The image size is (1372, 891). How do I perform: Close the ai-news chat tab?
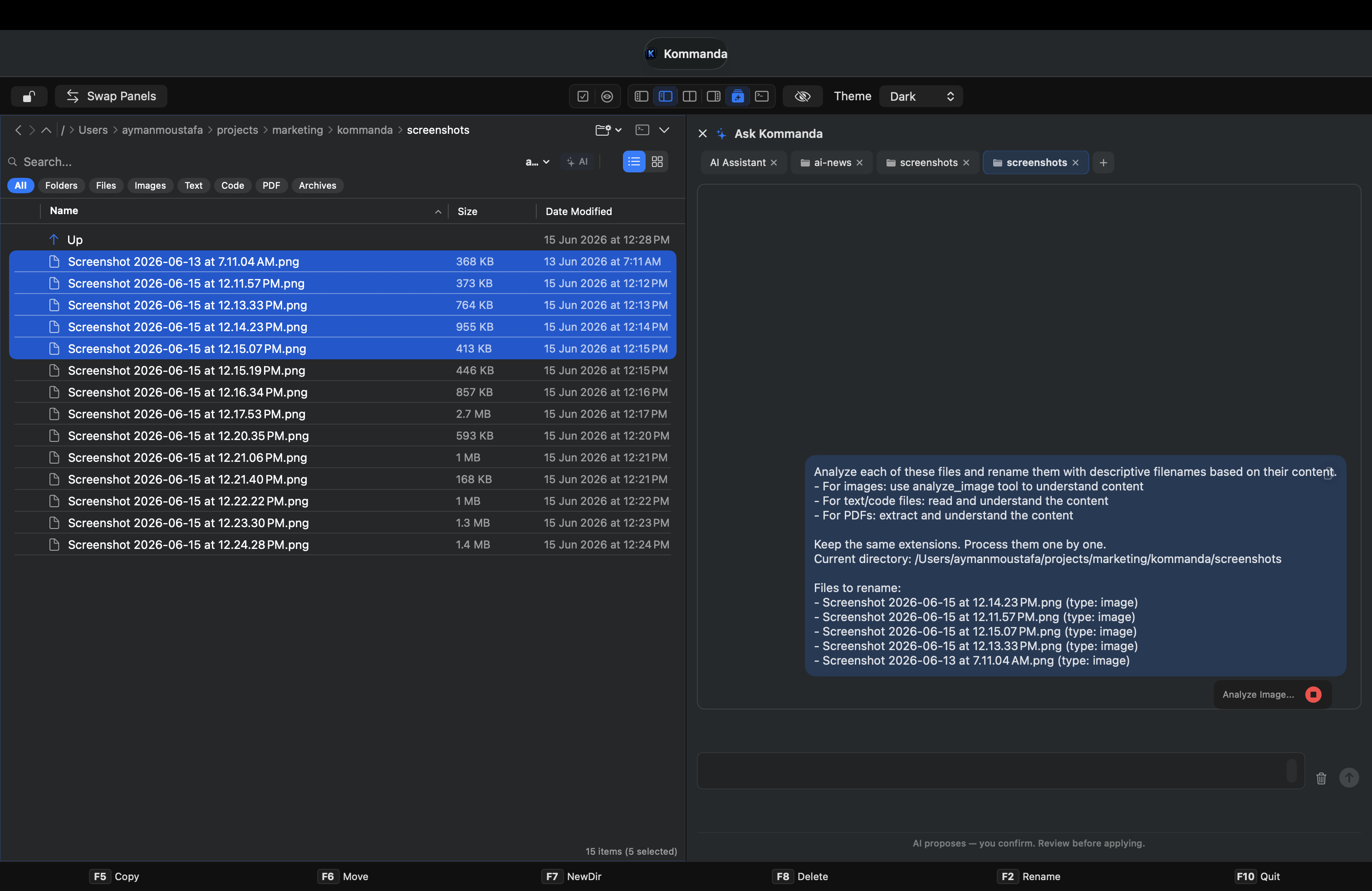click(859, 162)
